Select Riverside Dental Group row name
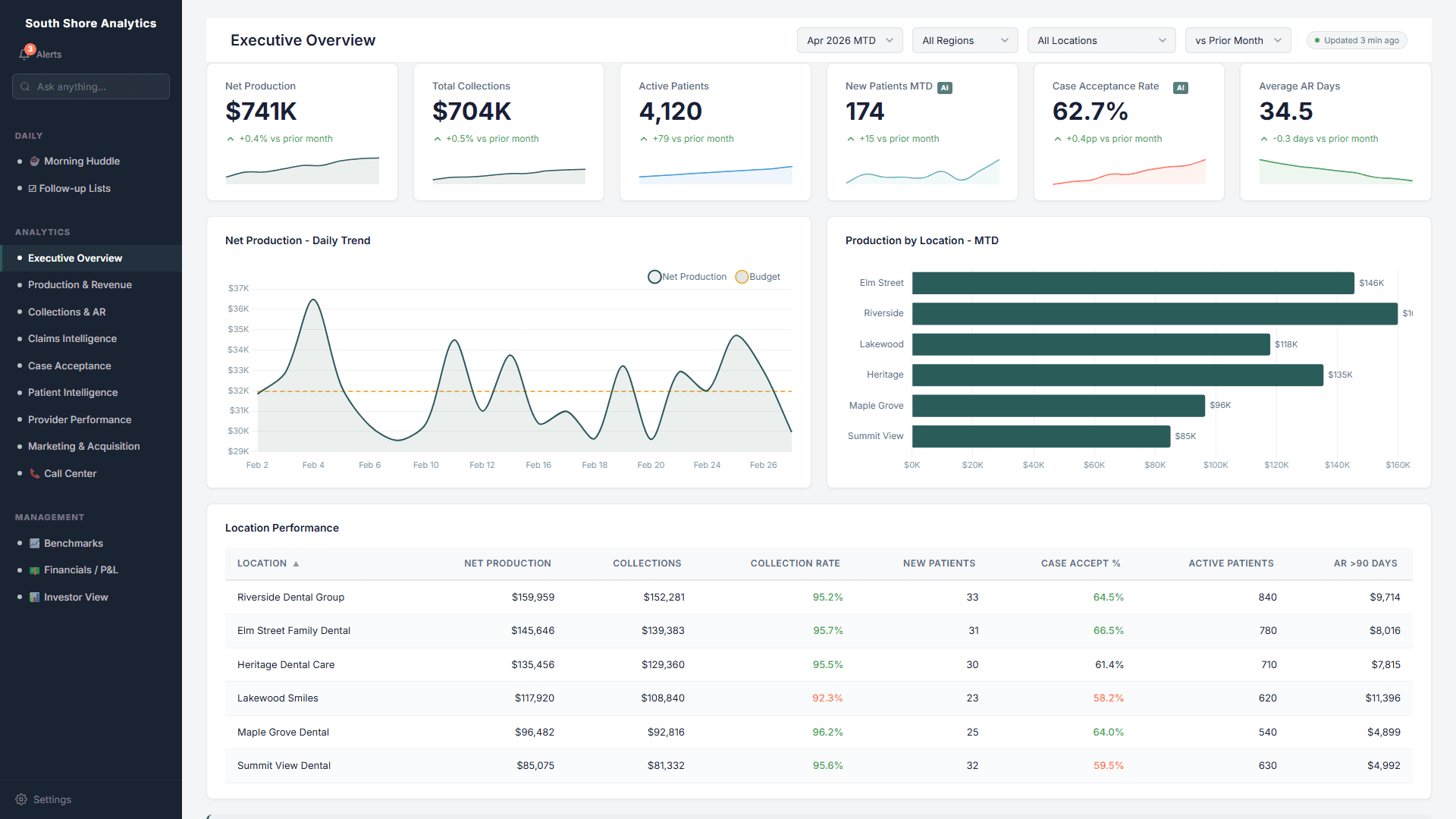This screenshot has width=1456, height=819. click(x=290, y=598)
